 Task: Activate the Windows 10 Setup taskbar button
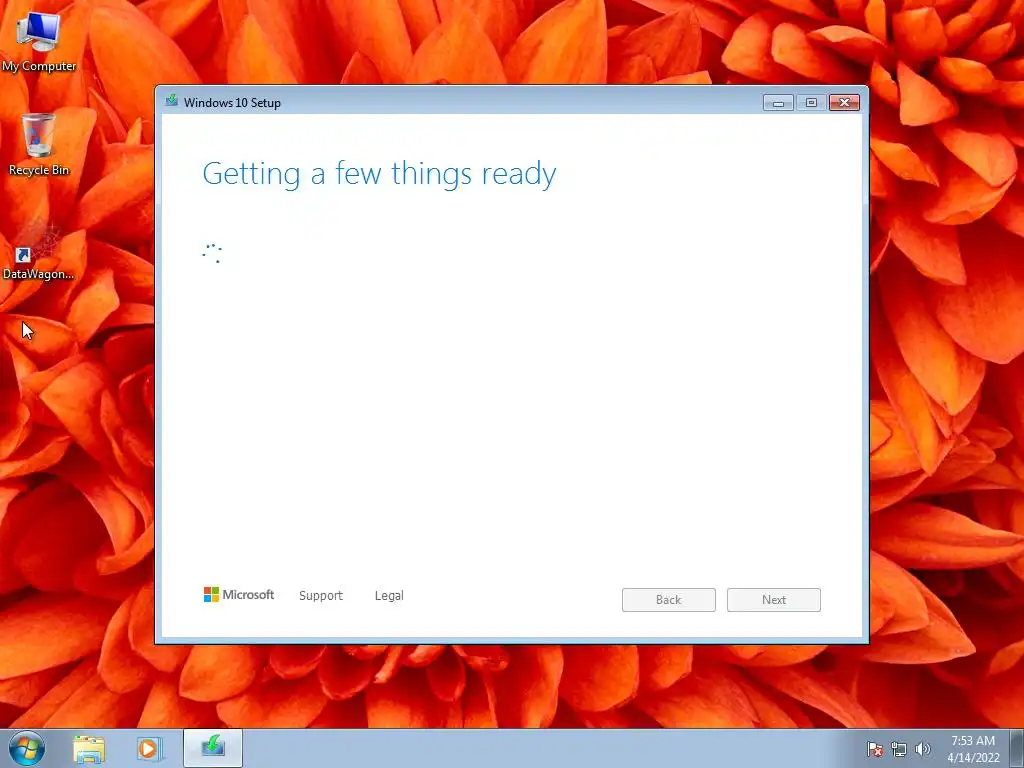click(213, 748)
